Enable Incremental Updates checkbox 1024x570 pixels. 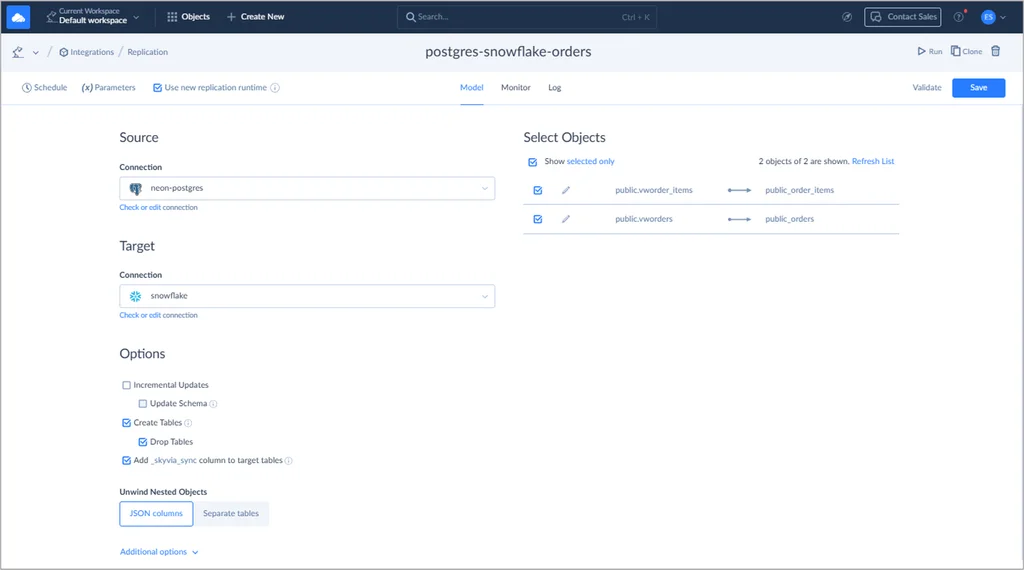[126, 385]
